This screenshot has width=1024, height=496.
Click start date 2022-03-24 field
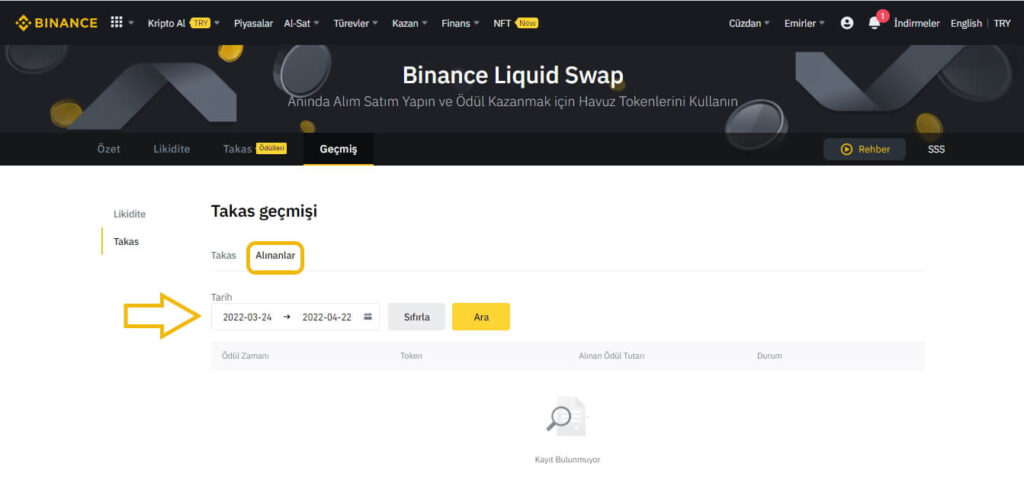click(247, 317)
